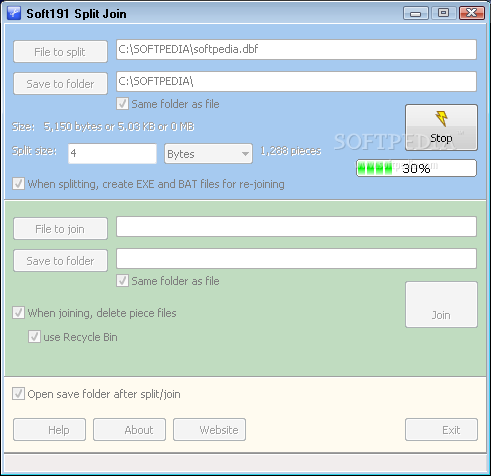This screenshot has height=476, width=491.
Task: Click the file size info text
Action: point(103,127)
